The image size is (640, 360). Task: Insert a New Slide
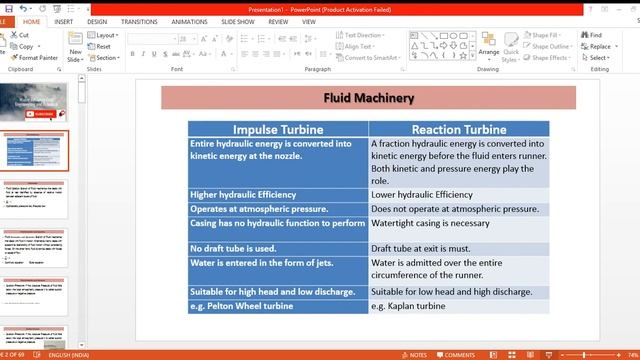pos(76,47)
